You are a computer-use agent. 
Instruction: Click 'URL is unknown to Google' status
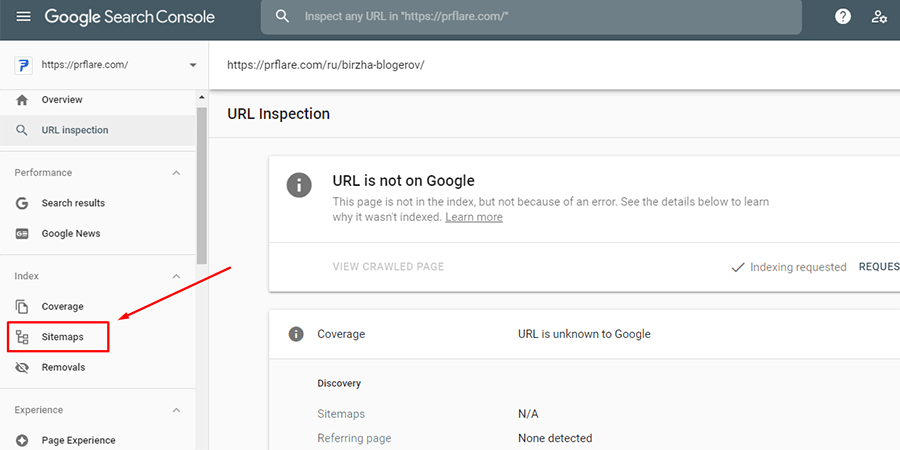pyautogui.click(x=584, y=334)
